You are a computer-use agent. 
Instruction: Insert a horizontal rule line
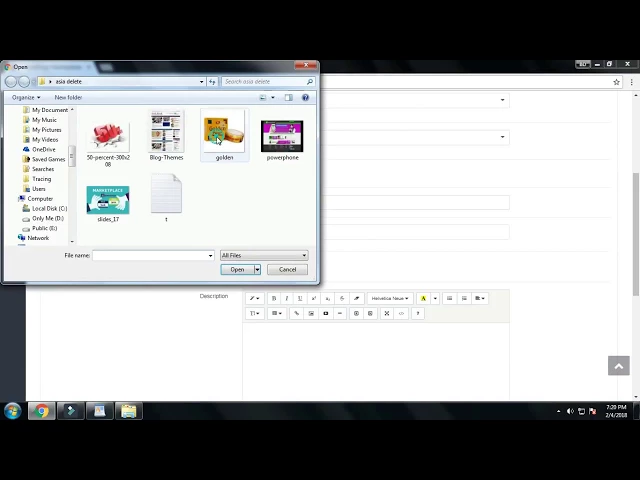tap(340, 313)
